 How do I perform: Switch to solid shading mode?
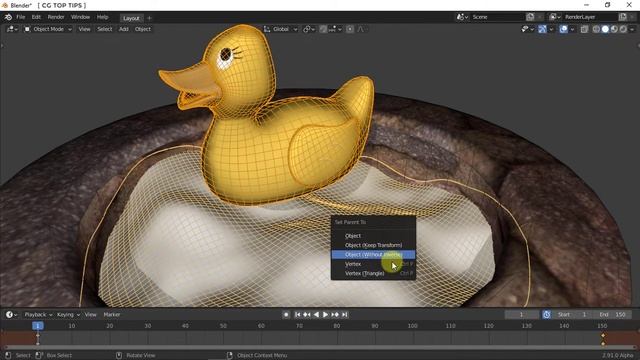(x=605, y=29)
